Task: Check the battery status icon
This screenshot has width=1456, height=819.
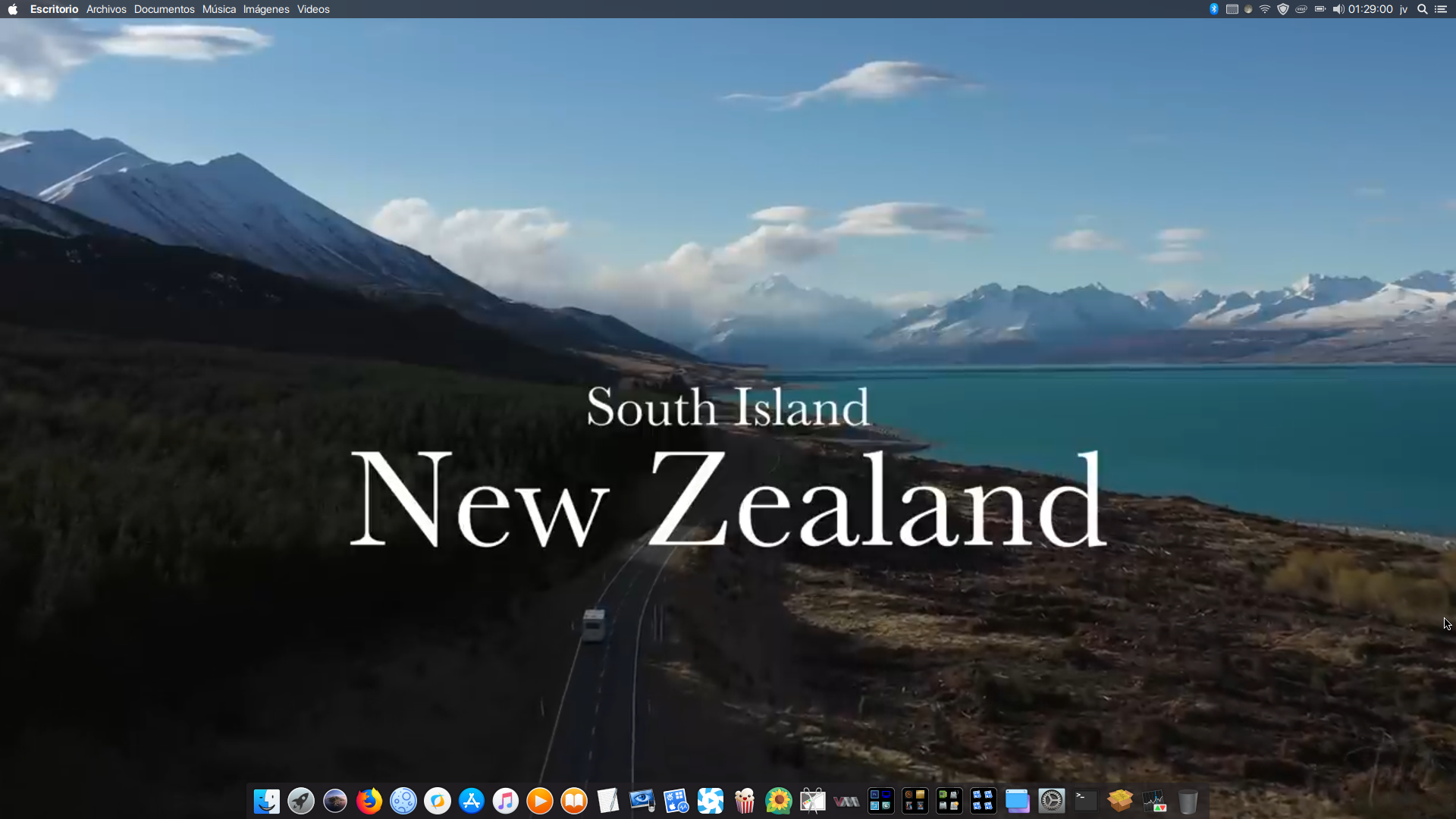Action: pos(1320,9)
